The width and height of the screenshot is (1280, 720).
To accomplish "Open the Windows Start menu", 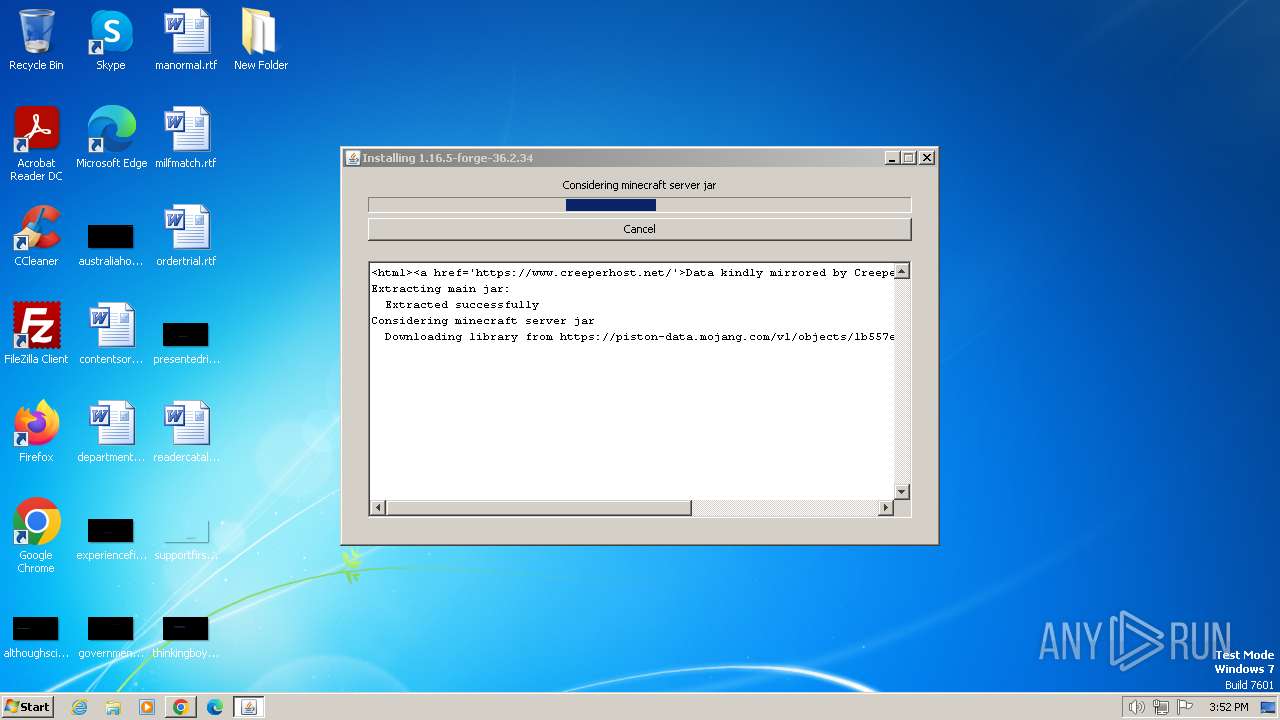I will point(28,707).
